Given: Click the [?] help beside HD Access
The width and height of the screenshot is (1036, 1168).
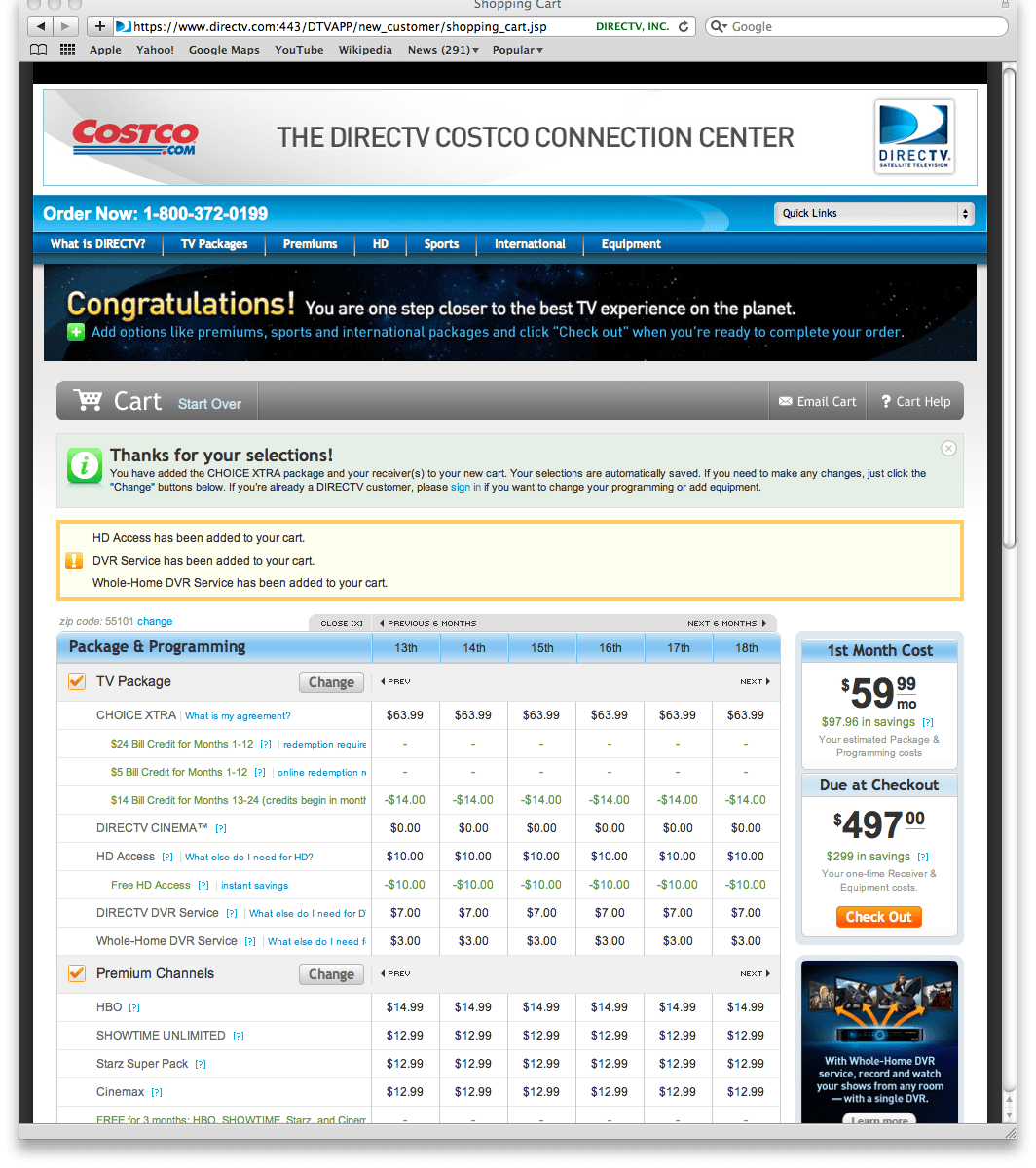Looking at the screenshot, I should [167, 857].
